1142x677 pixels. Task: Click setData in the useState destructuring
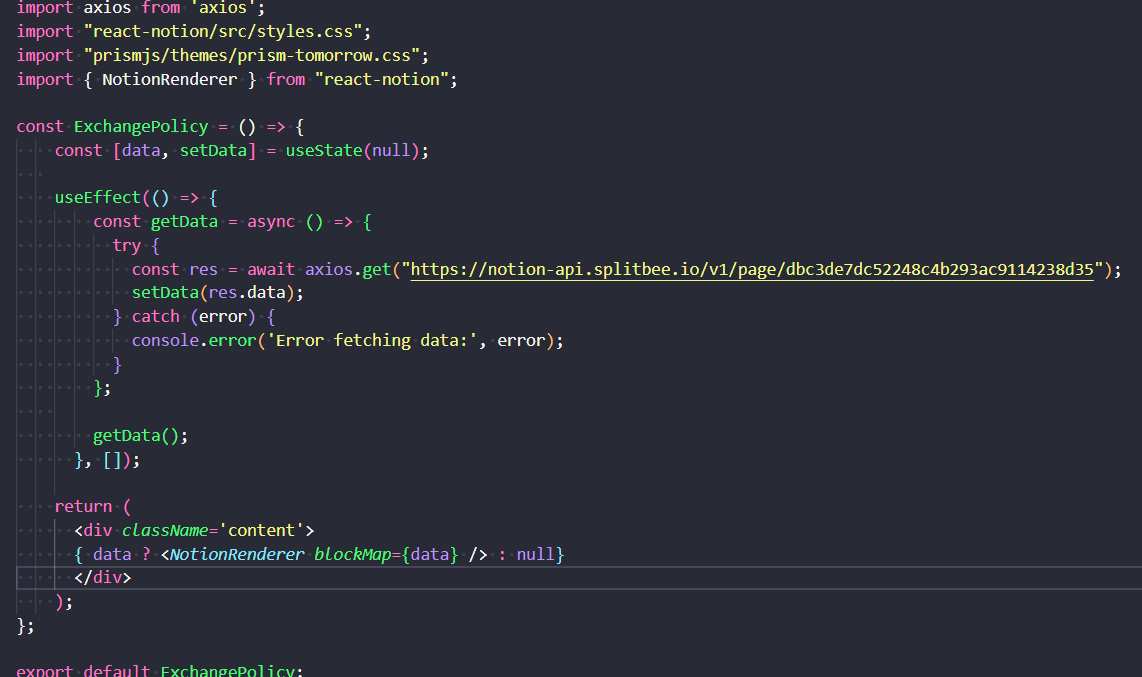tap(213, 151)
